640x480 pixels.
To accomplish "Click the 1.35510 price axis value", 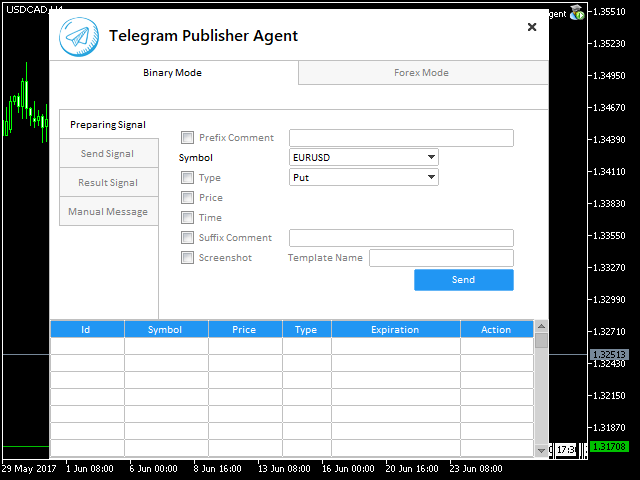I will click(609, 11).
